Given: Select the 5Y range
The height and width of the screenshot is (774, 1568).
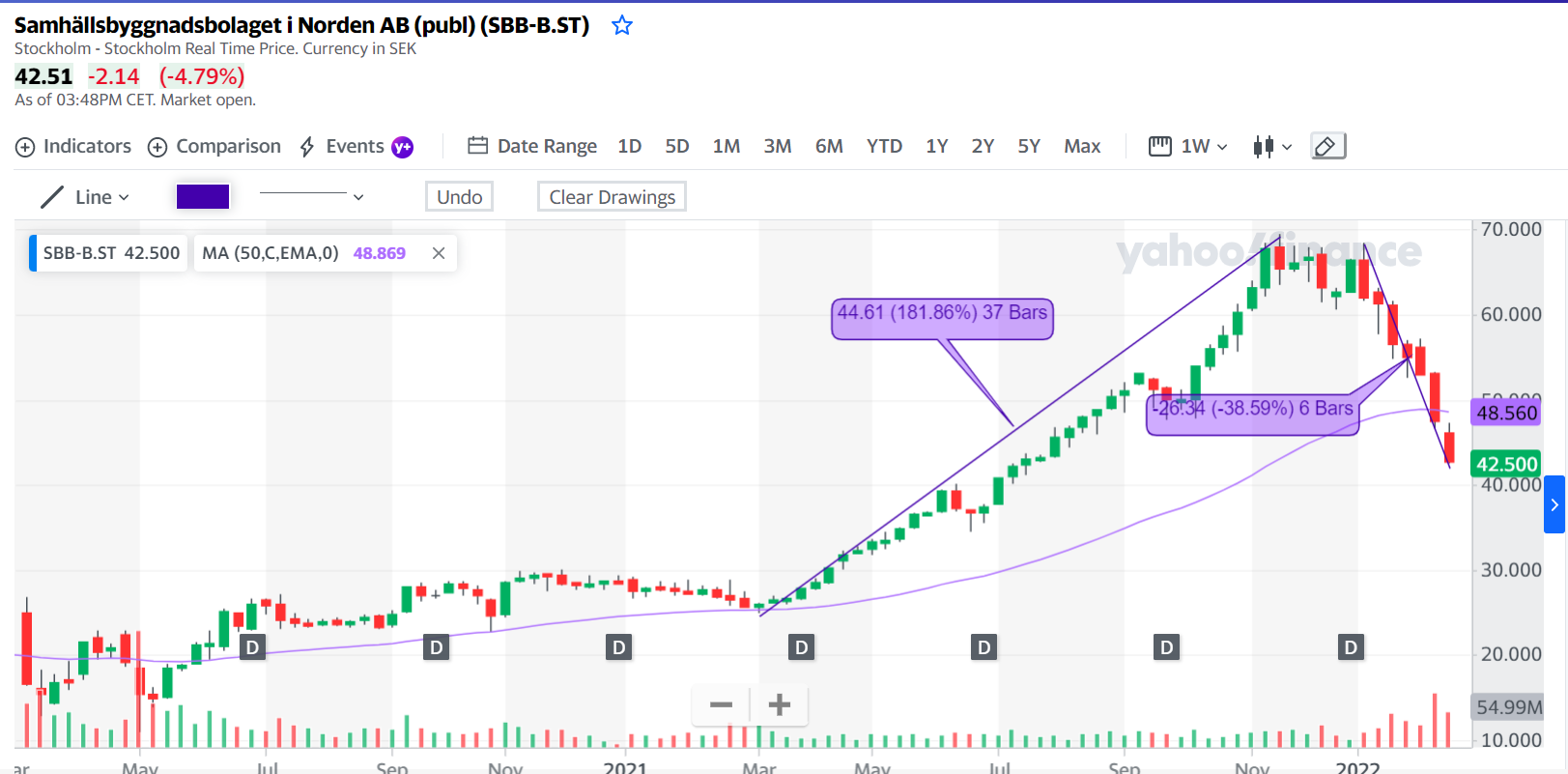Looking at the screenshot, I should 1029,146.
